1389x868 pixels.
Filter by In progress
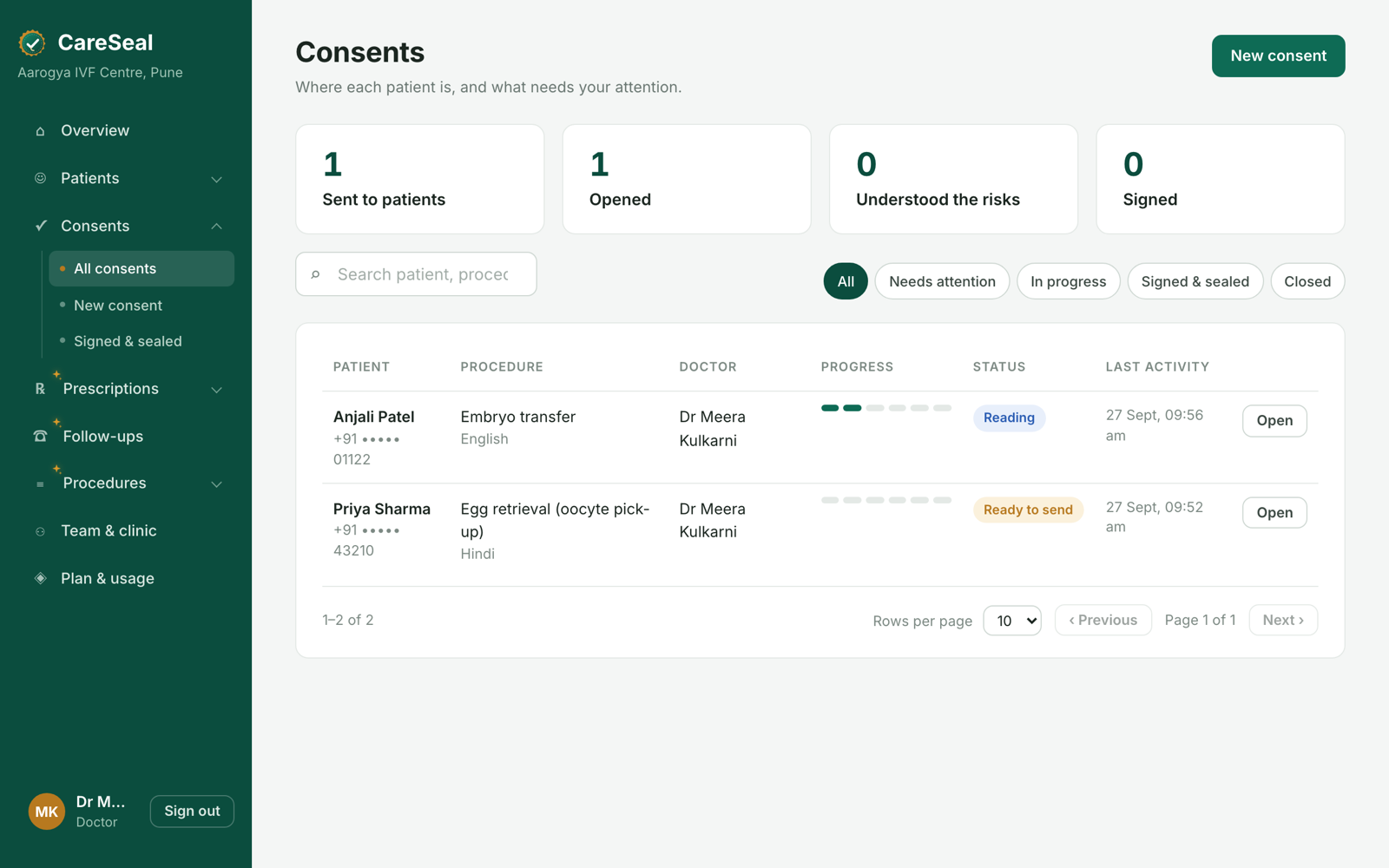click(x=1069, y=281)
